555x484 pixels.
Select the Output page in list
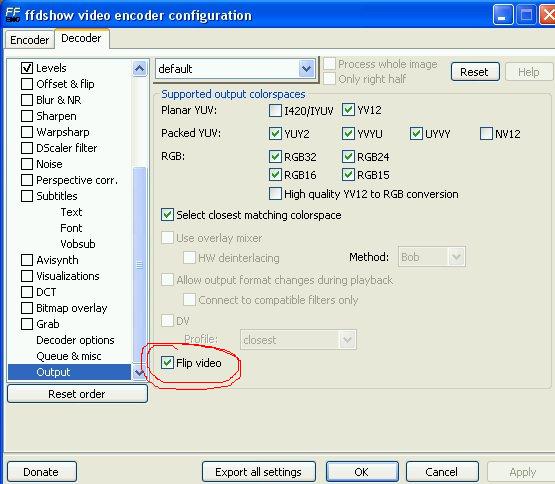point(69,372)
